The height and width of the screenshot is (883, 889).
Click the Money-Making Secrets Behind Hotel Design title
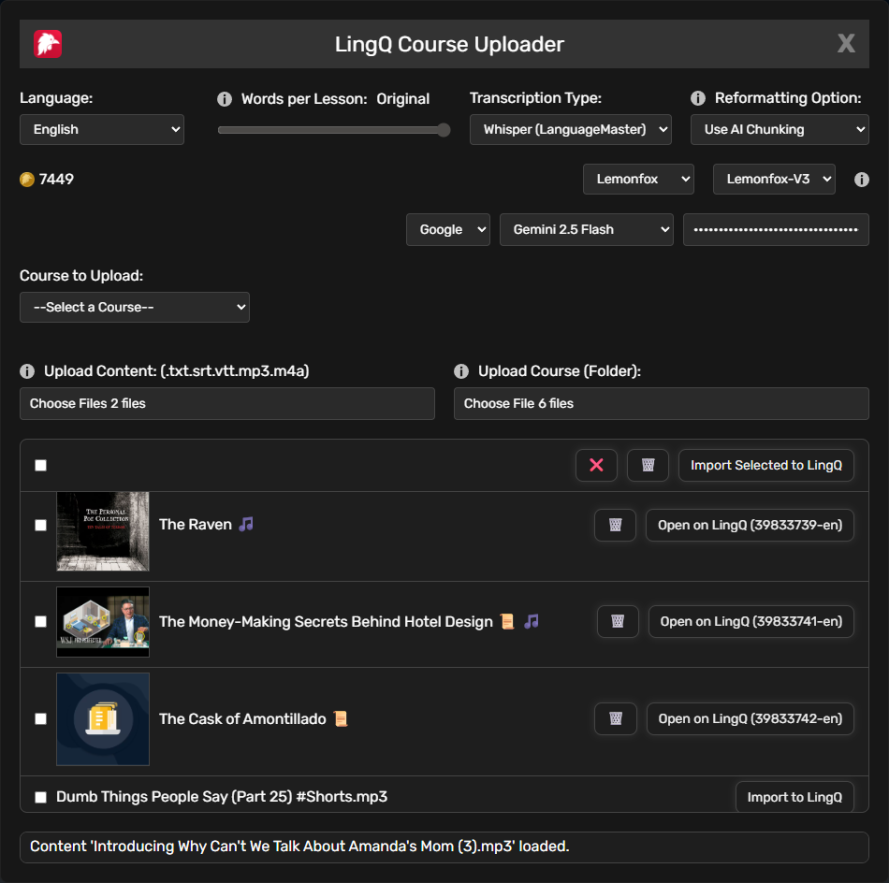pos(326,622)
